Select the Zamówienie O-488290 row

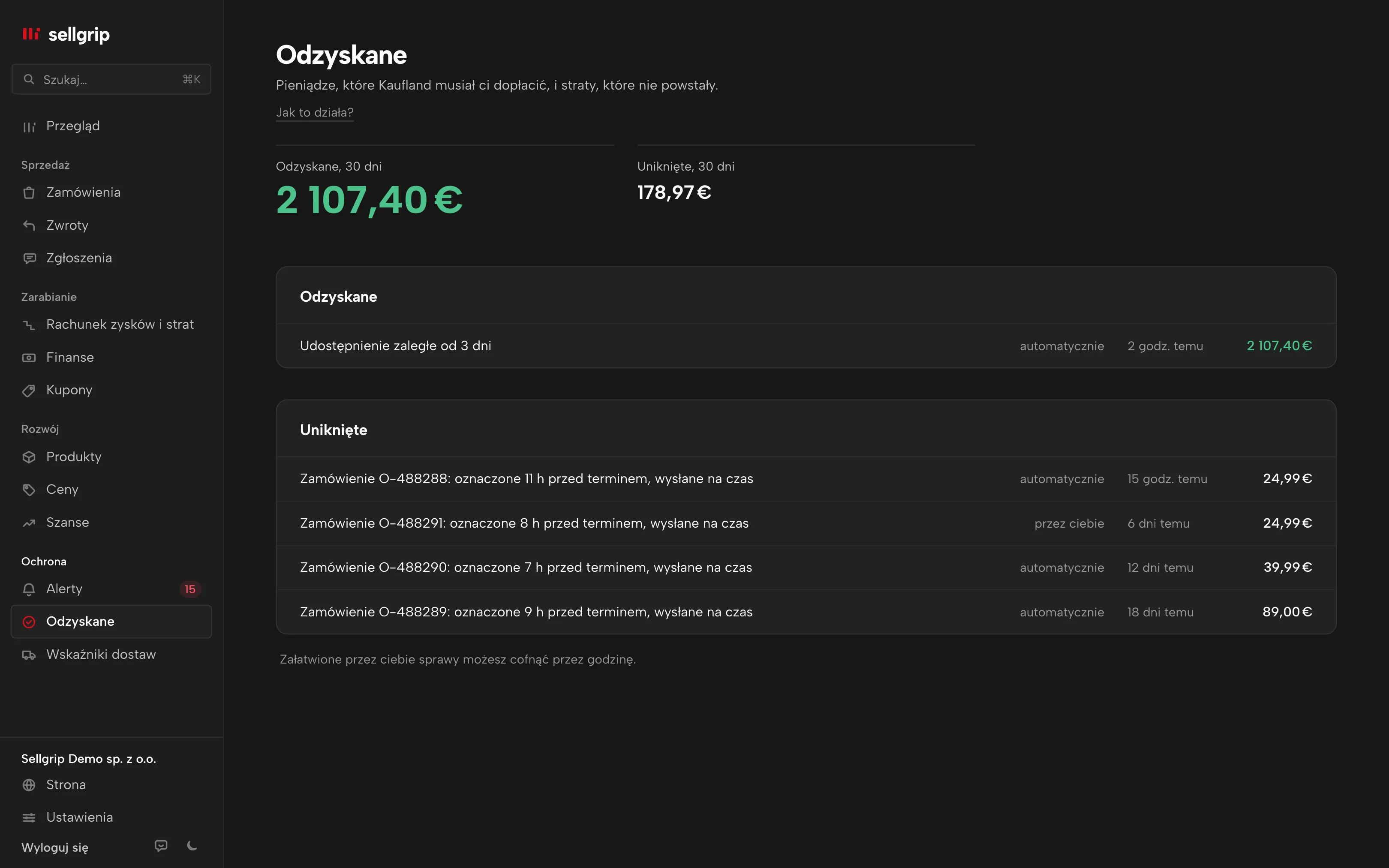pos(806,567)
